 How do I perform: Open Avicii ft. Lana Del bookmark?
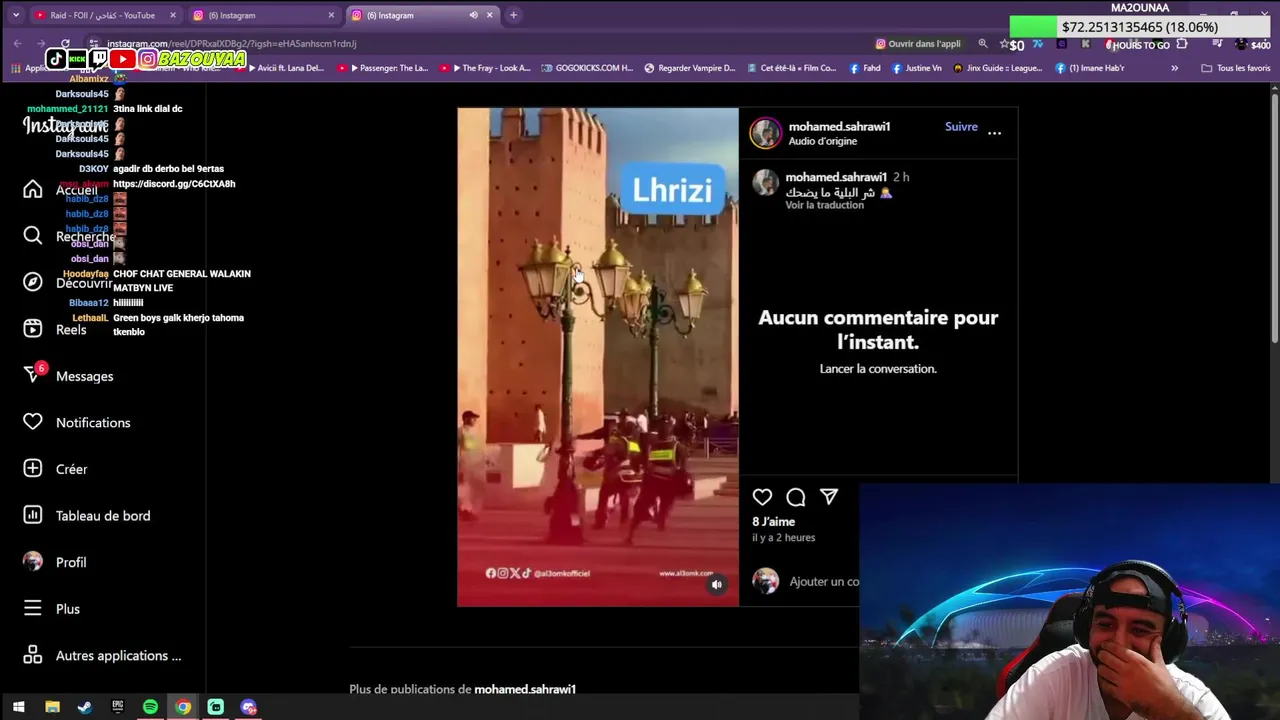pyautogui.click(x=285, y=68)
